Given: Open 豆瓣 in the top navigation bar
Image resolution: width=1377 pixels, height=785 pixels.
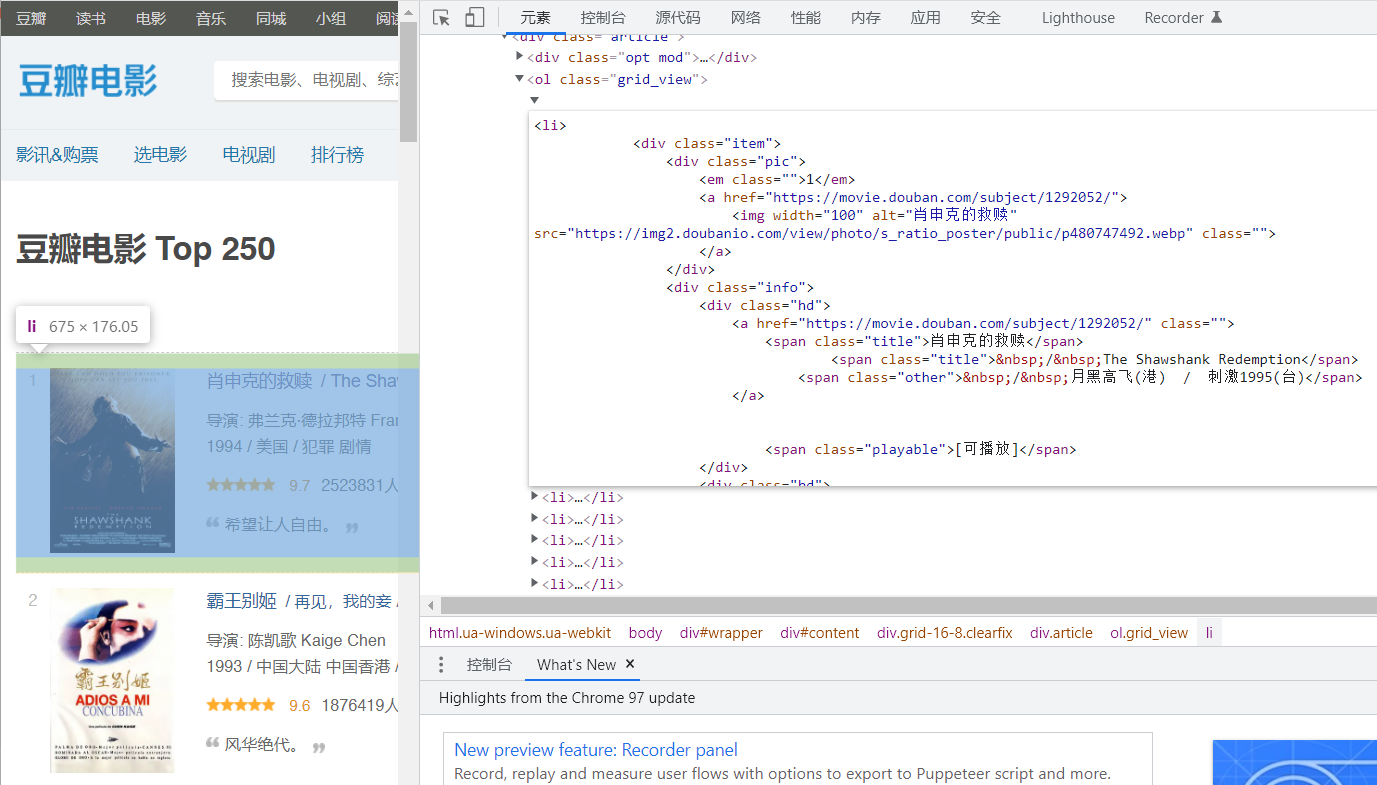Looking at the screenshot, I should coord(31,18).
